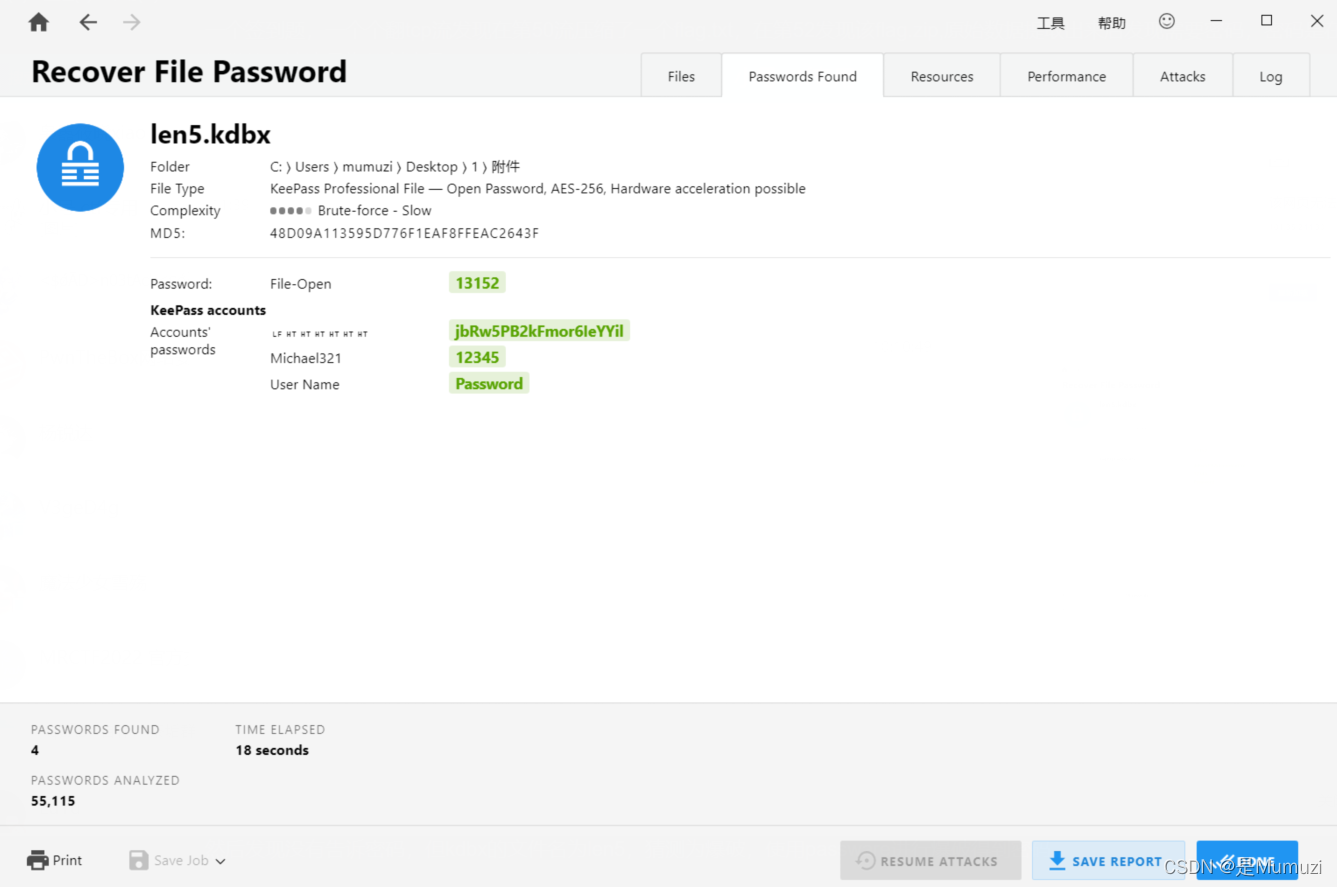
Task: Click the blue lock file icon
Action: pos(80,167)
